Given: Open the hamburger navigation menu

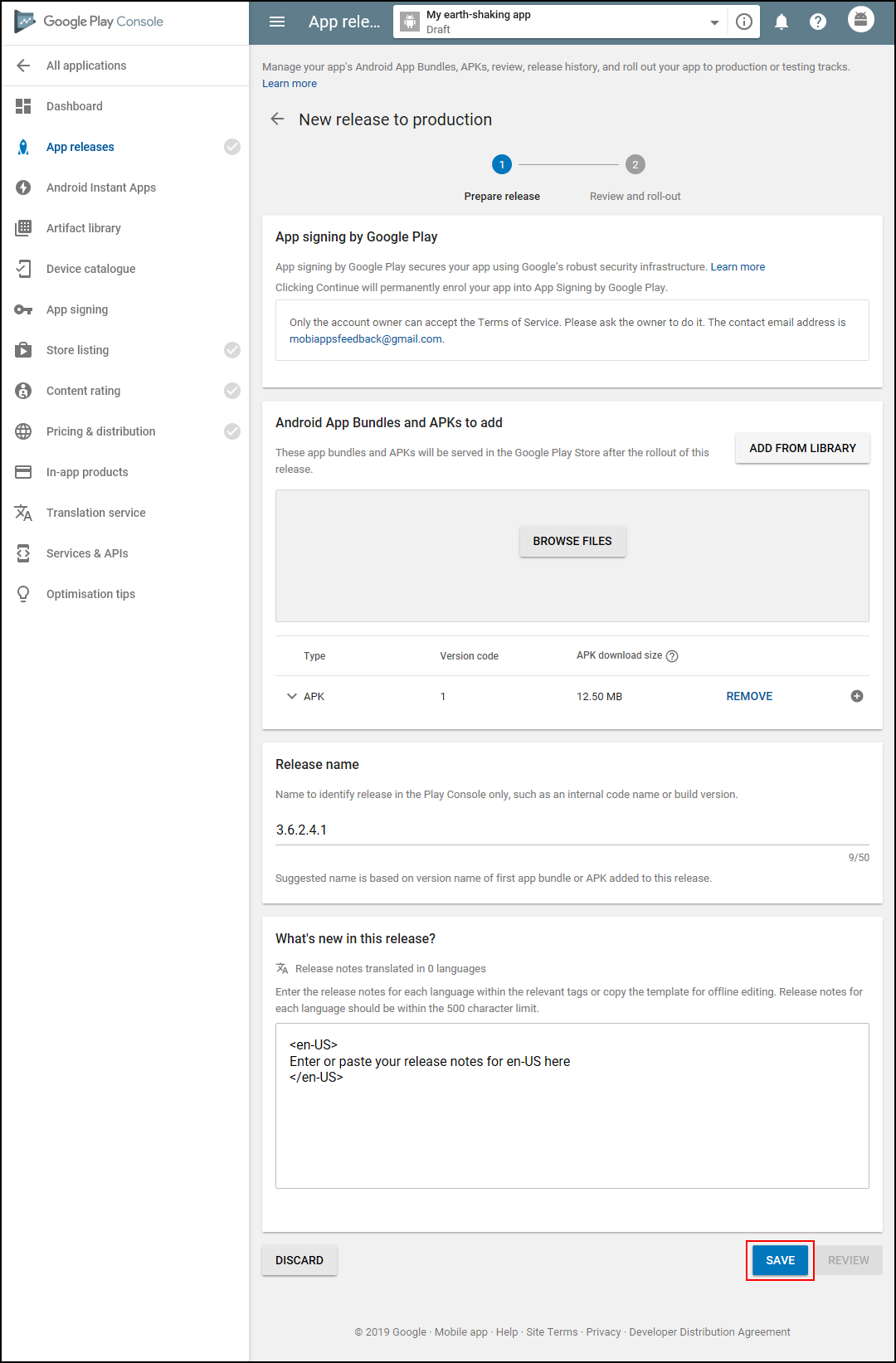Looking at the screenshot, I should (x=277, y=22).
